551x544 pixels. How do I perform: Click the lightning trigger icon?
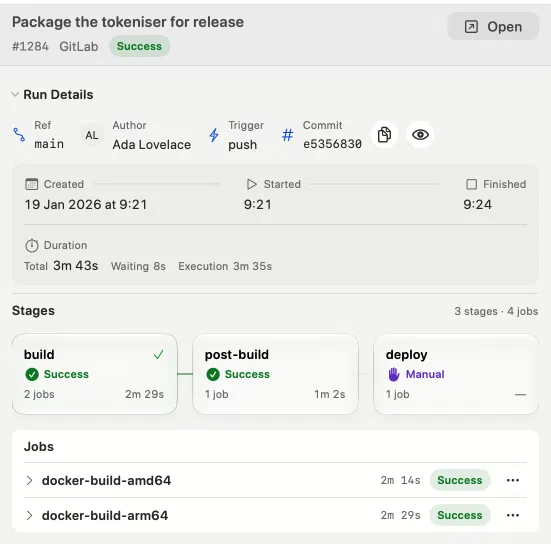tap(214, 135)
